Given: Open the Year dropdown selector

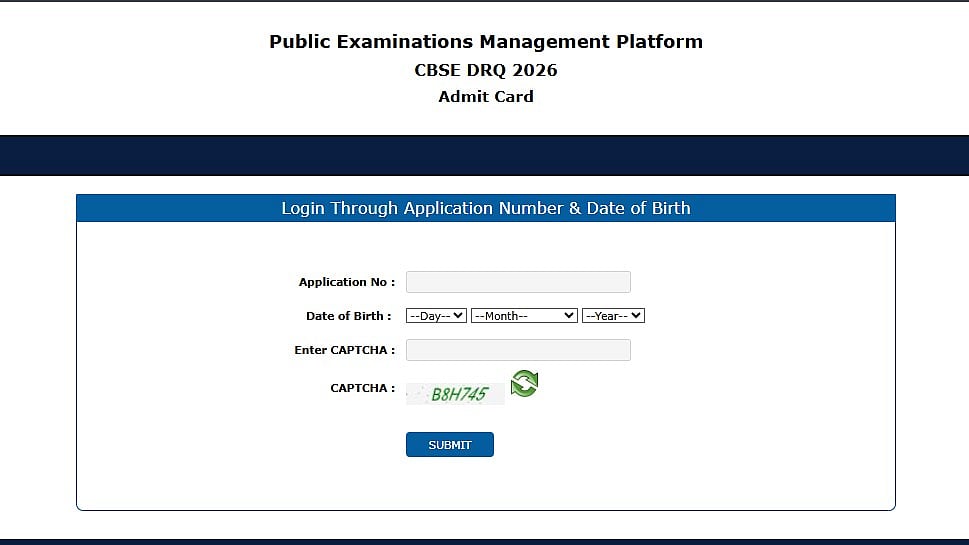Looking at the screenshot, I should tap(613, 316).
